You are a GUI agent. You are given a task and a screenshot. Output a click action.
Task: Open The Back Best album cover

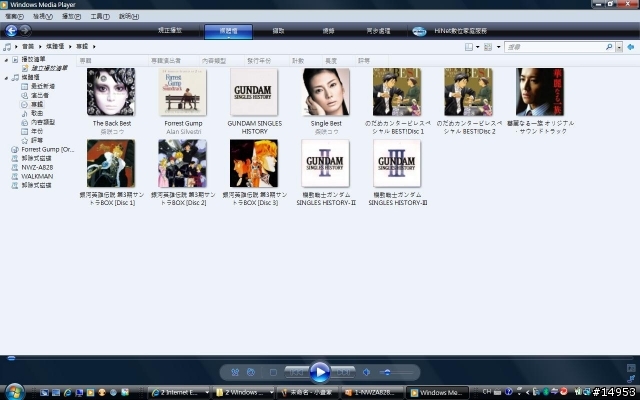point(111,92)
